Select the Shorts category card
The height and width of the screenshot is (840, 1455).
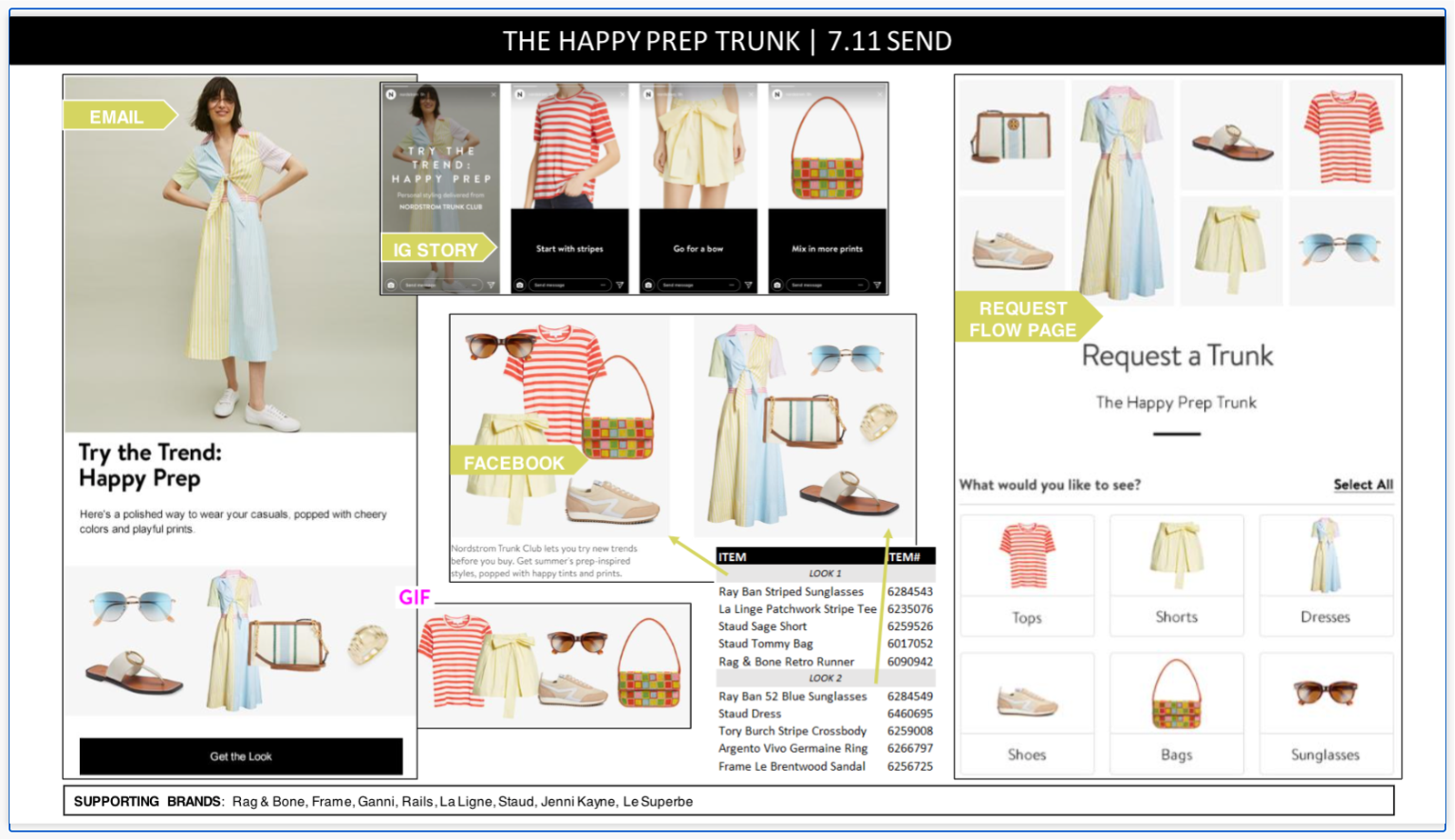pos(1177,575)
